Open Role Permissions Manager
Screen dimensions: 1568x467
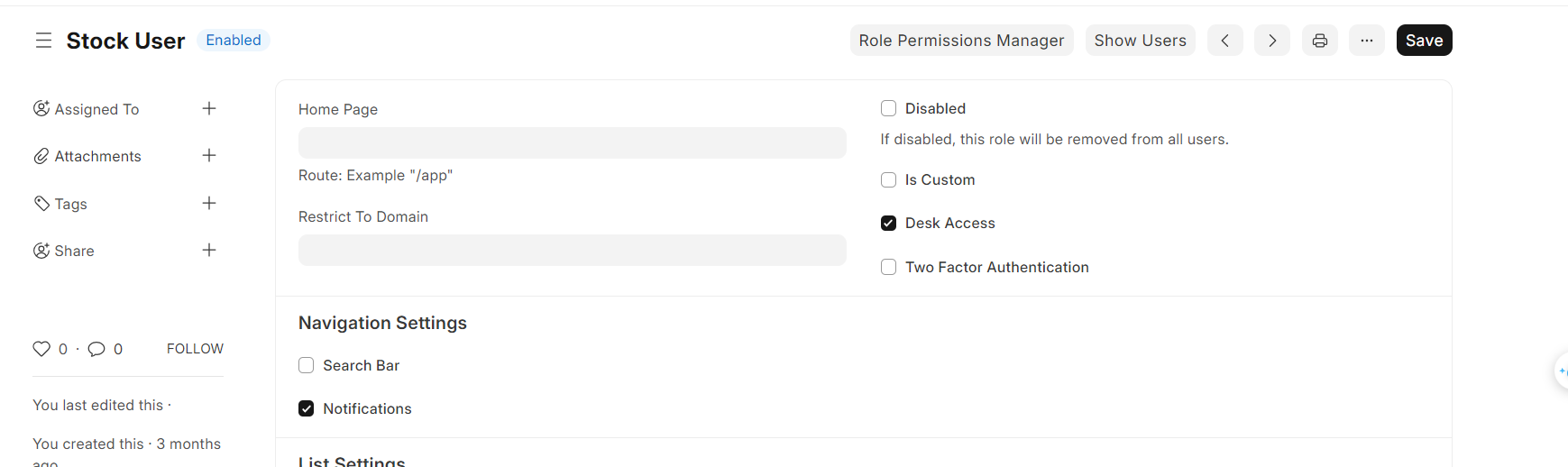(961, 41)
